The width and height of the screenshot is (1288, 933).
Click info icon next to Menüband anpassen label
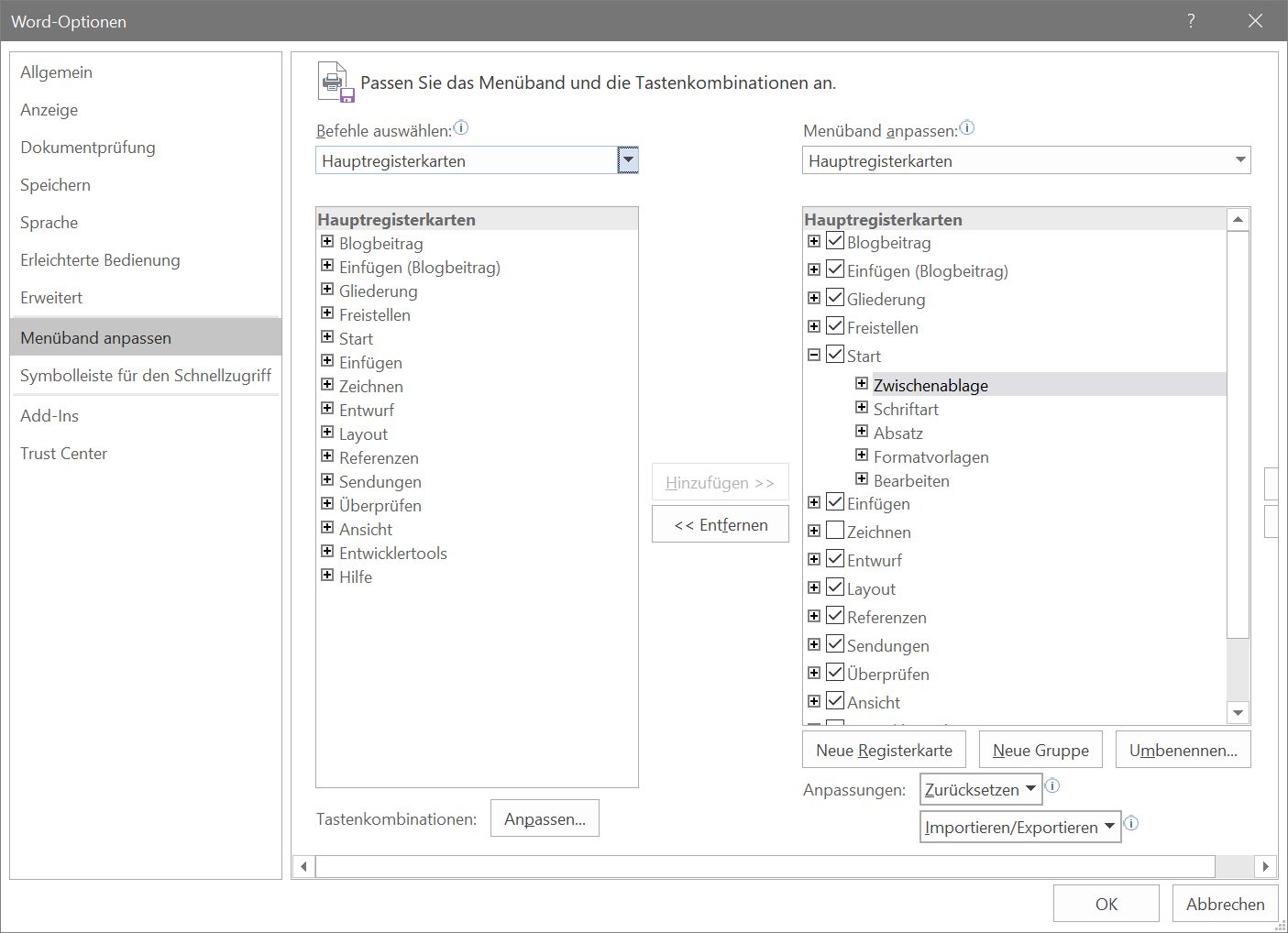tap(967, 128)
